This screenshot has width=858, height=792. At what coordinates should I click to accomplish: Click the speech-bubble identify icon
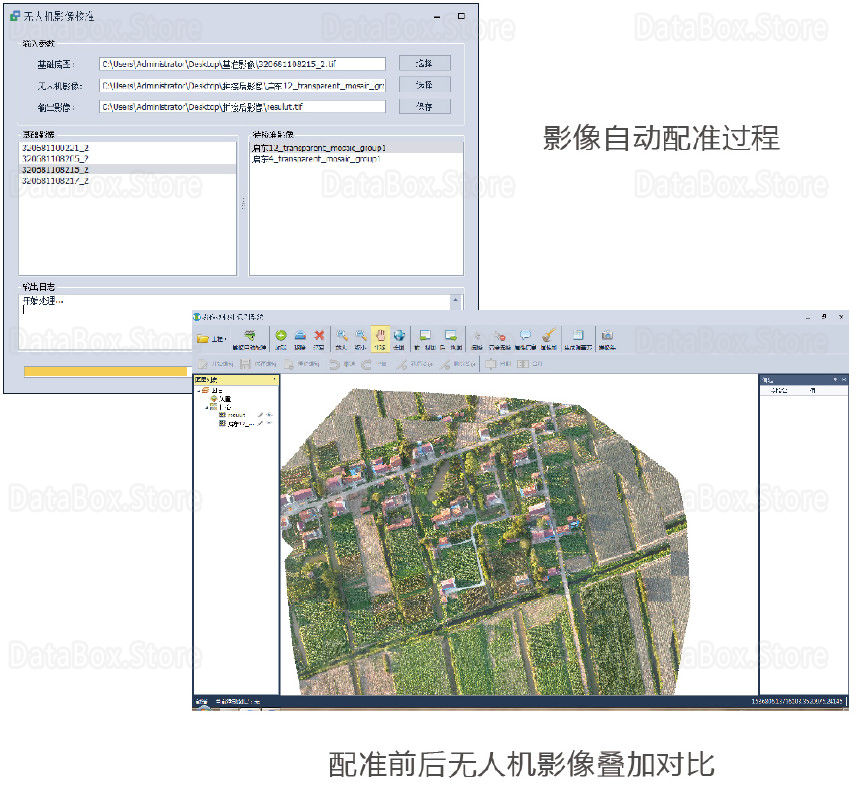[525, 336]
